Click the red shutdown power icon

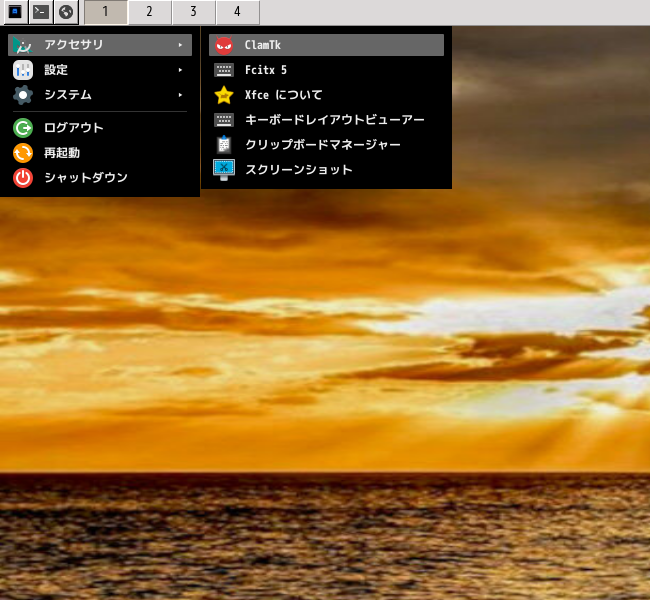pyautogui.click(x=23, y=178)
